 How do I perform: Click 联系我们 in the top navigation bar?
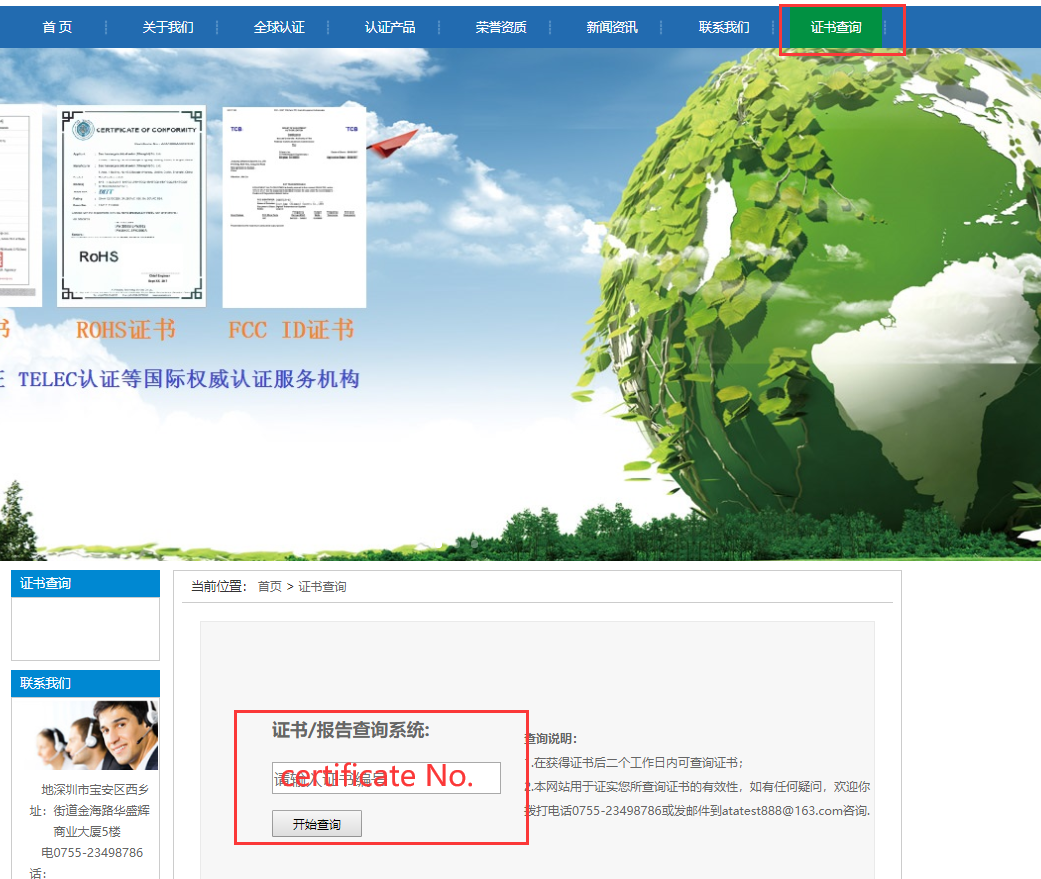[x=724, y=27]
